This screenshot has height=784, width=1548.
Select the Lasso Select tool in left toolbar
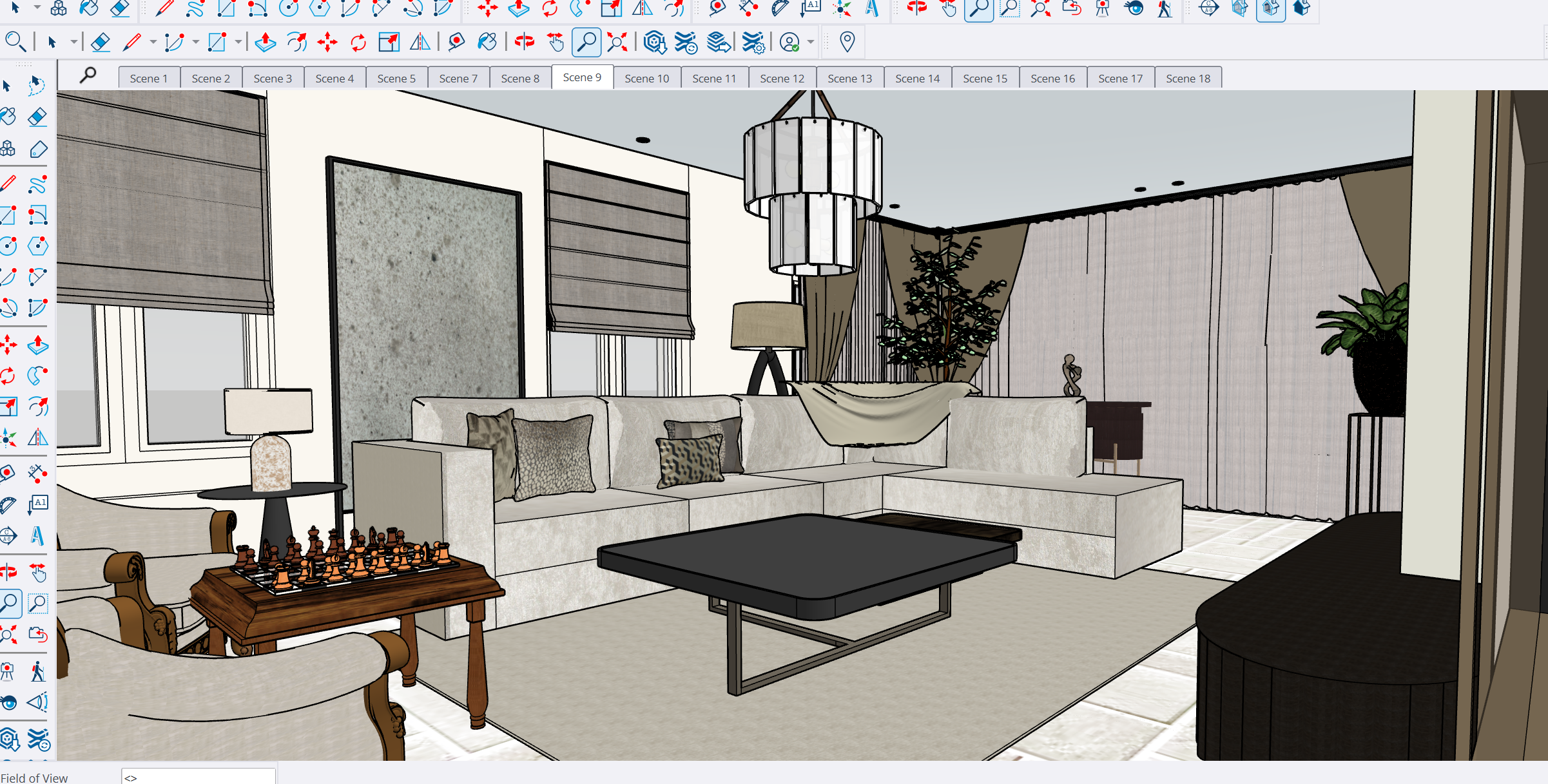tap(37, 86)
